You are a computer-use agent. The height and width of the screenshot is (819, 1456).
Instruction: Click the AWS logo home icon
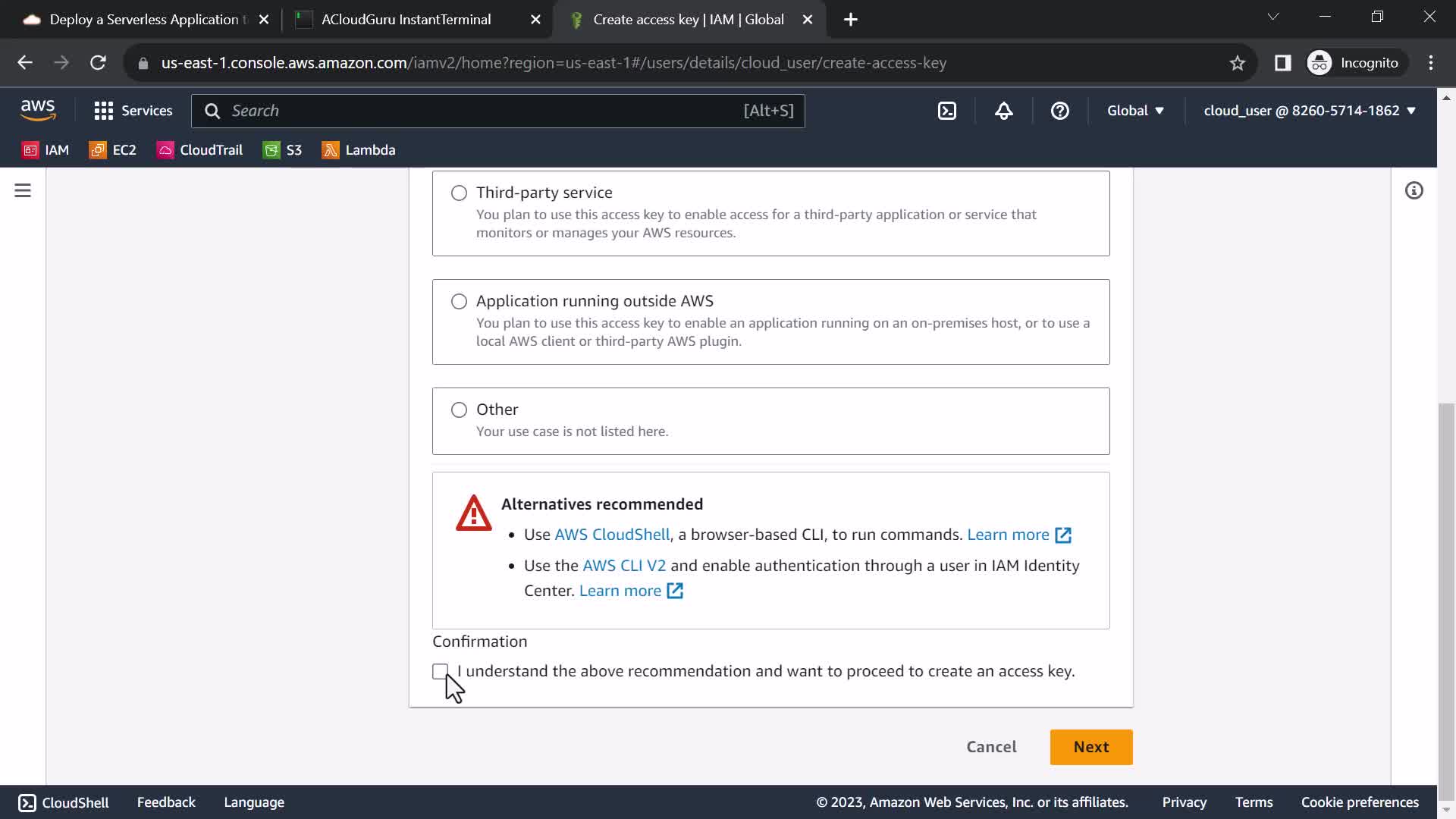pos(38,111)
